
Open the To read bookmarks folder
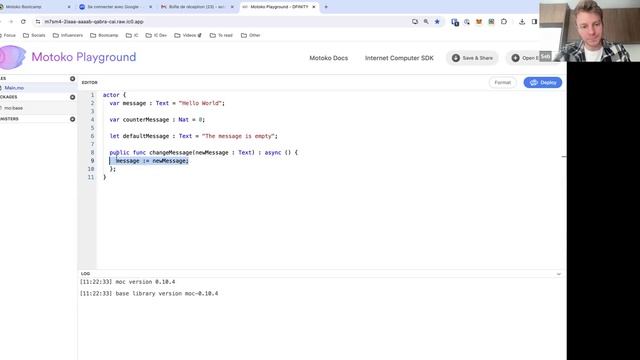point(221,36)
